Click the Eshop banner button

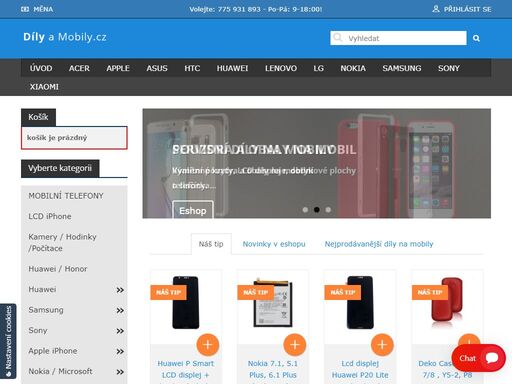click(193, 210)
